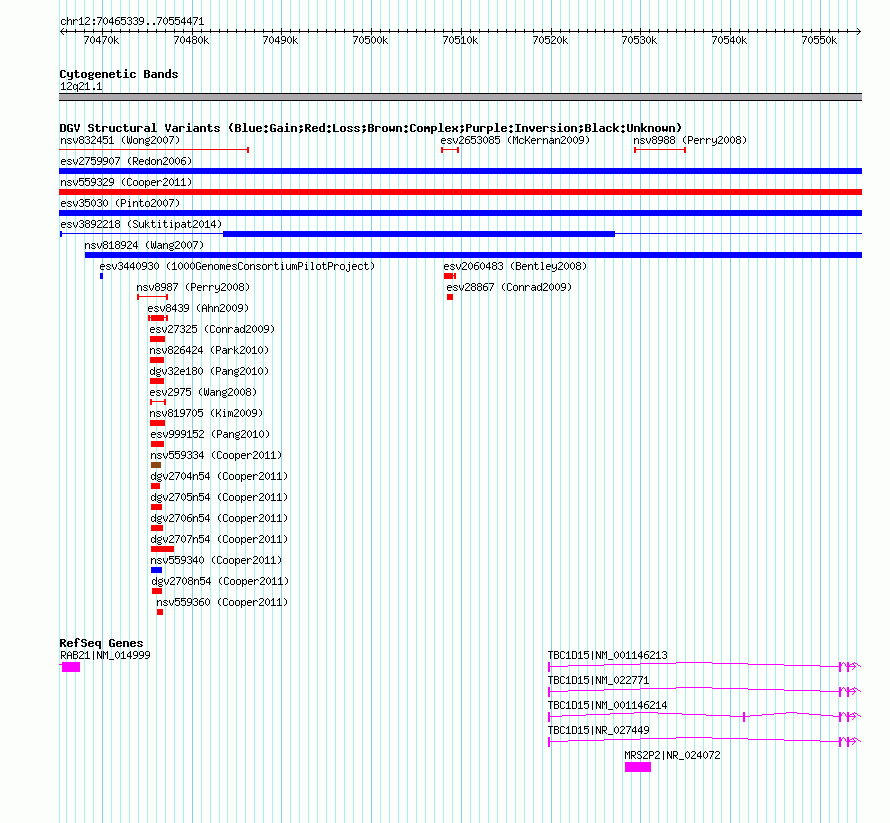
Task: Click the nsv832451 (Wong2007) variant label
Action: coord(120,140)
